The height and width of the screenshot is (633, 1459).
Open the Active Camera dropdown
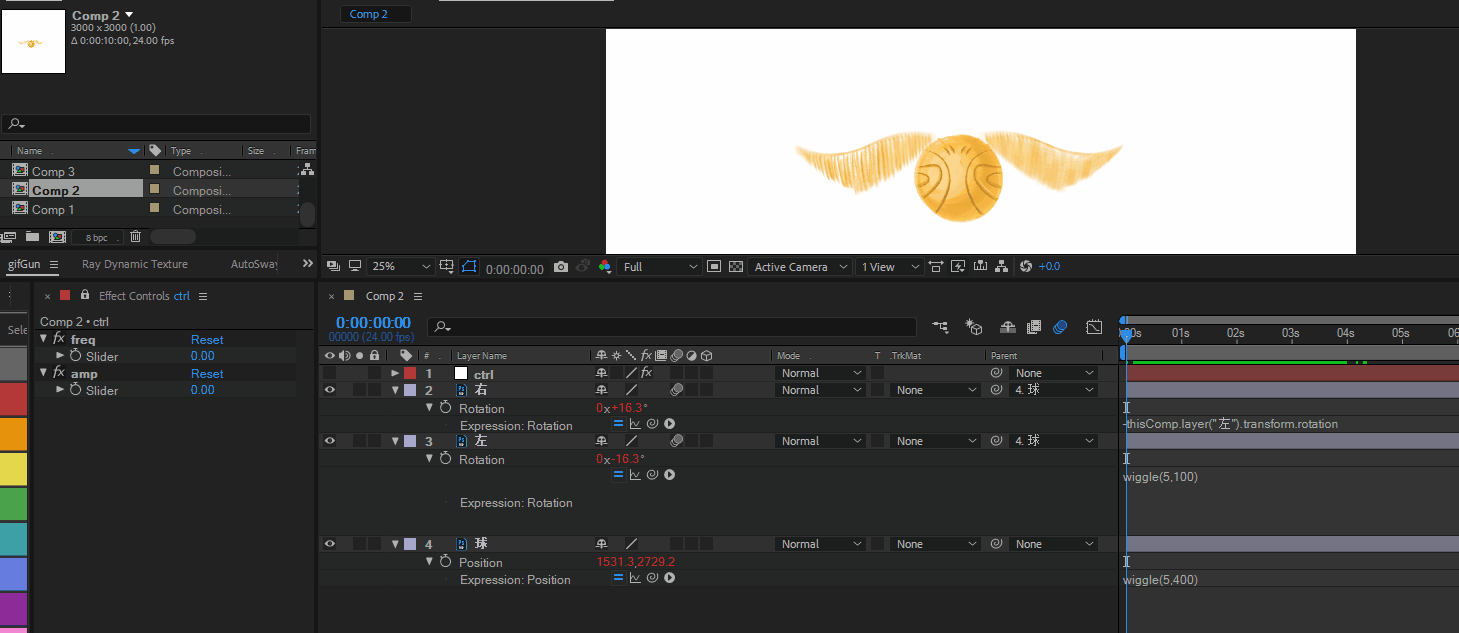point(801,267)
